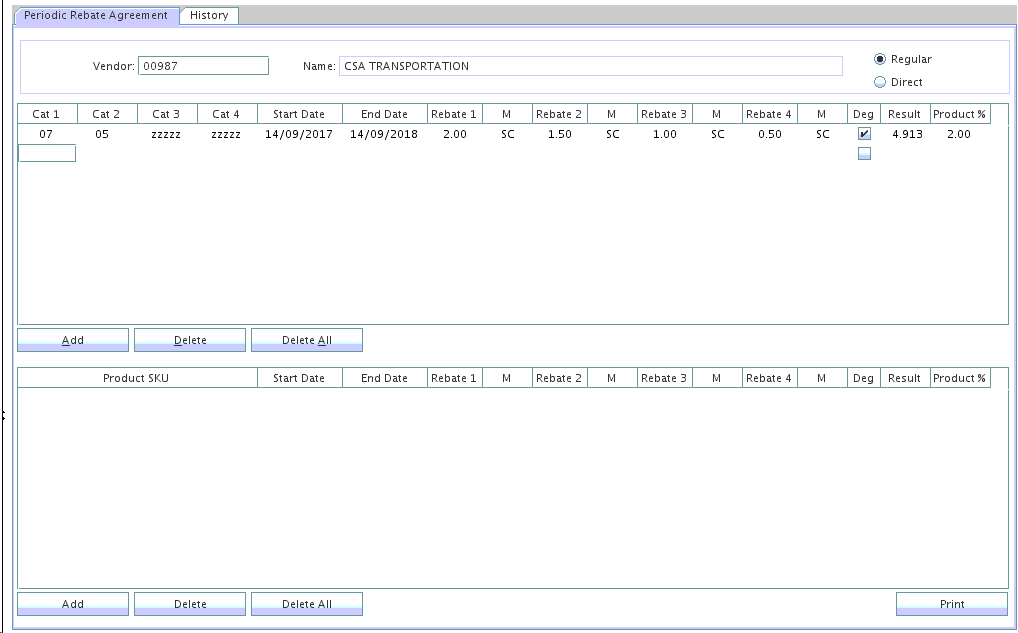The image size is (1018, 633).
Task: Click the Product SKU column header
Action: click(136, 378)
